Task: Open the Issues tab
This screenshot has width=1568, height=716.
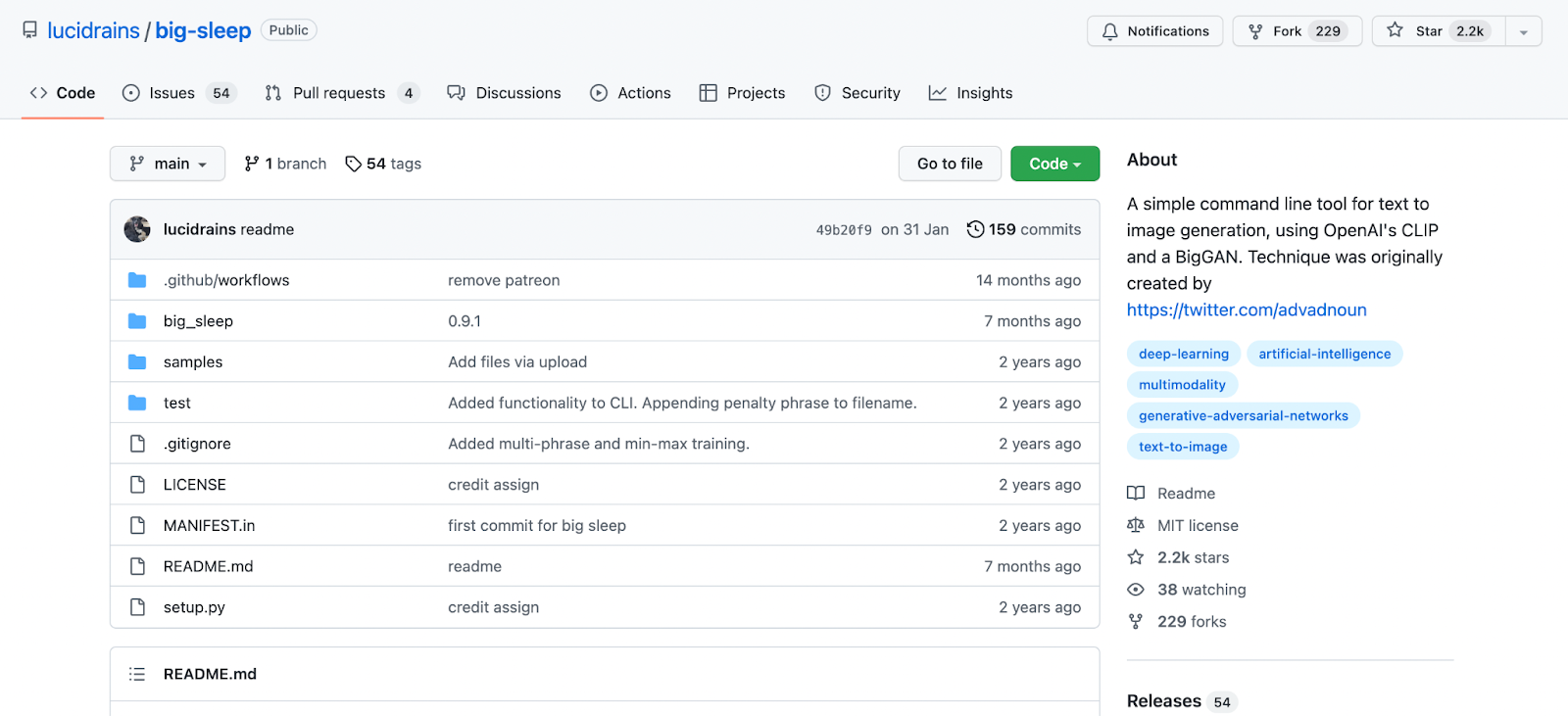Action: pyautogui.click(x=179, y=93)
